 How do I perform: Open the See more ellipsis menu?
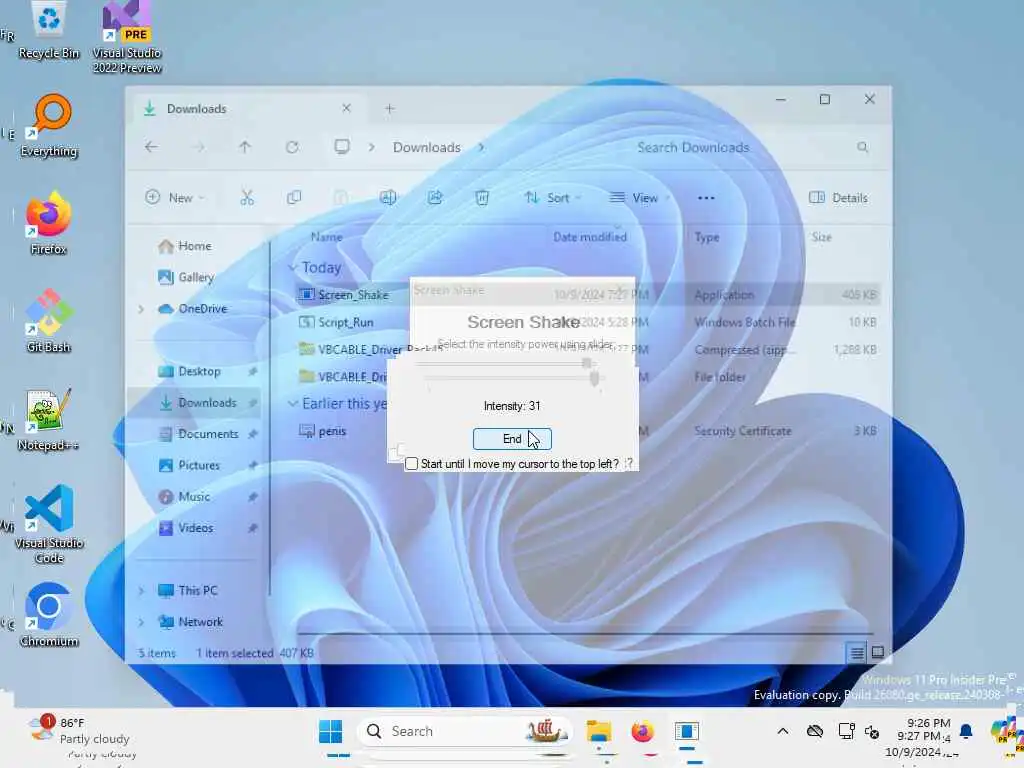tap(706, 198)
